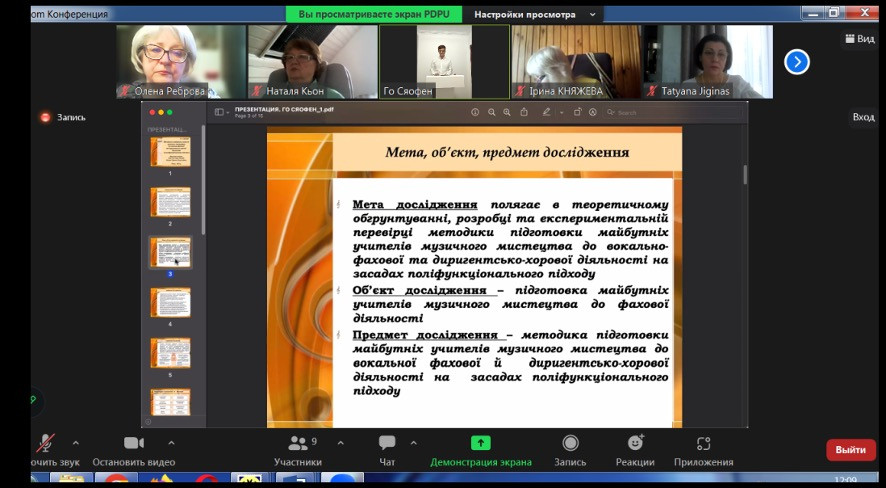Click the markup toolbar circle-A icon
886x488 pixels.
click(x=593, y=112)
